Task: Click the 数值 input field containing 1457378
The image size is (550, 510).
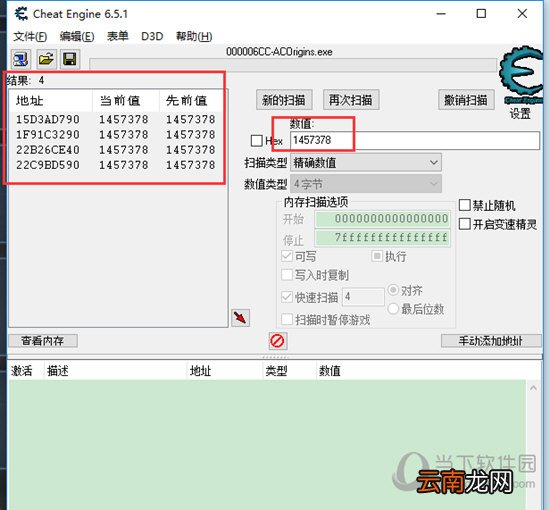Action: click(x=415, y=140)
